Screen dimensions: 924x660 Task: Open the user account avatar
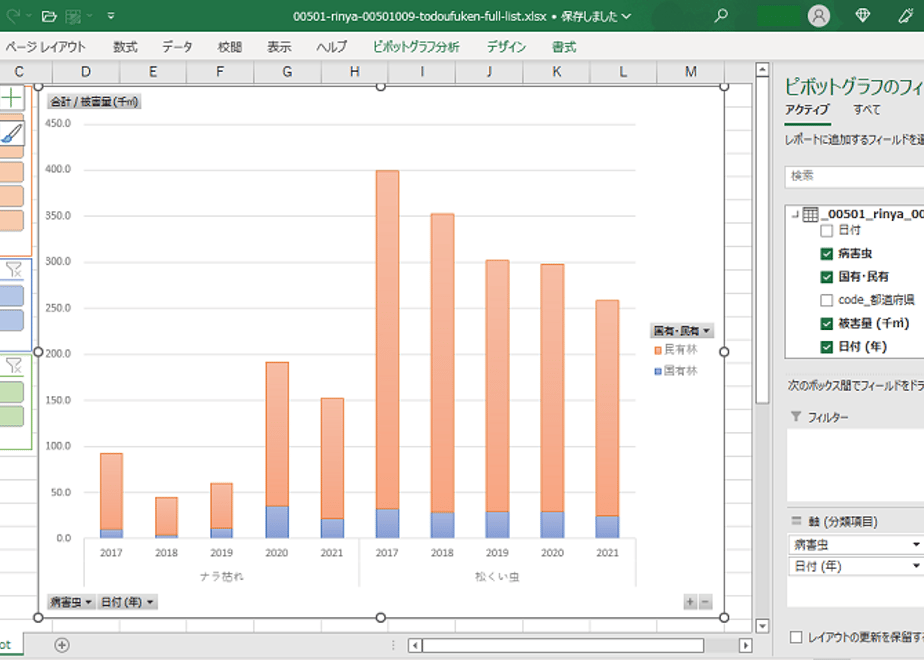click(819, 16)
